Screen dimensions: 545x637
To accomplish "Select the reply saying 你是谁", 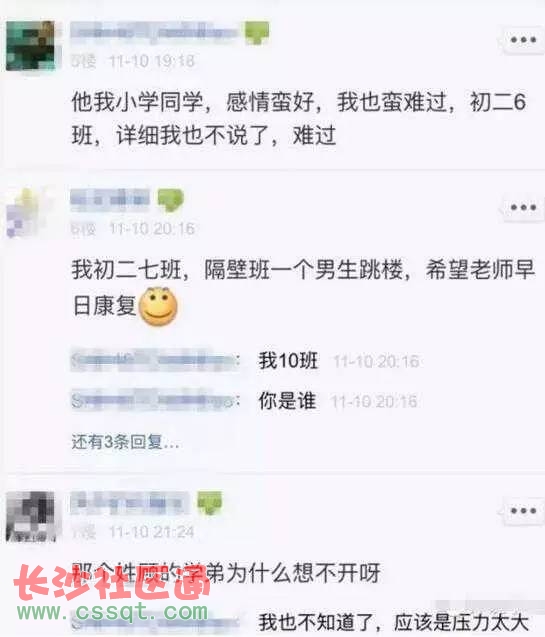I will [287, 401].
